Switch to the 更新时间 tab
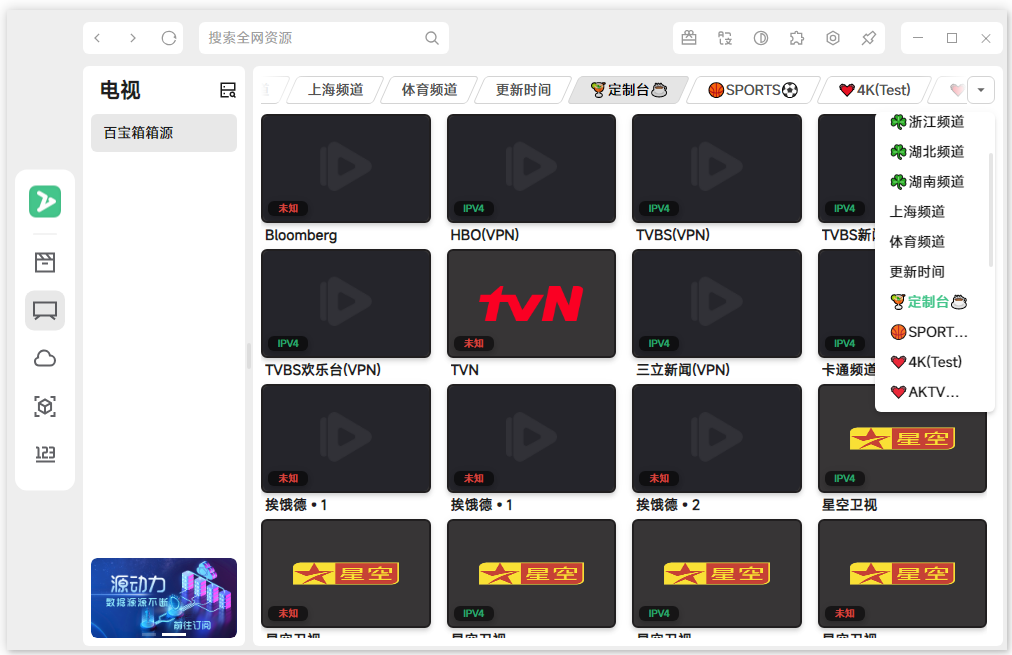Viewport: 1012px width, 655px height. point(523,90)
